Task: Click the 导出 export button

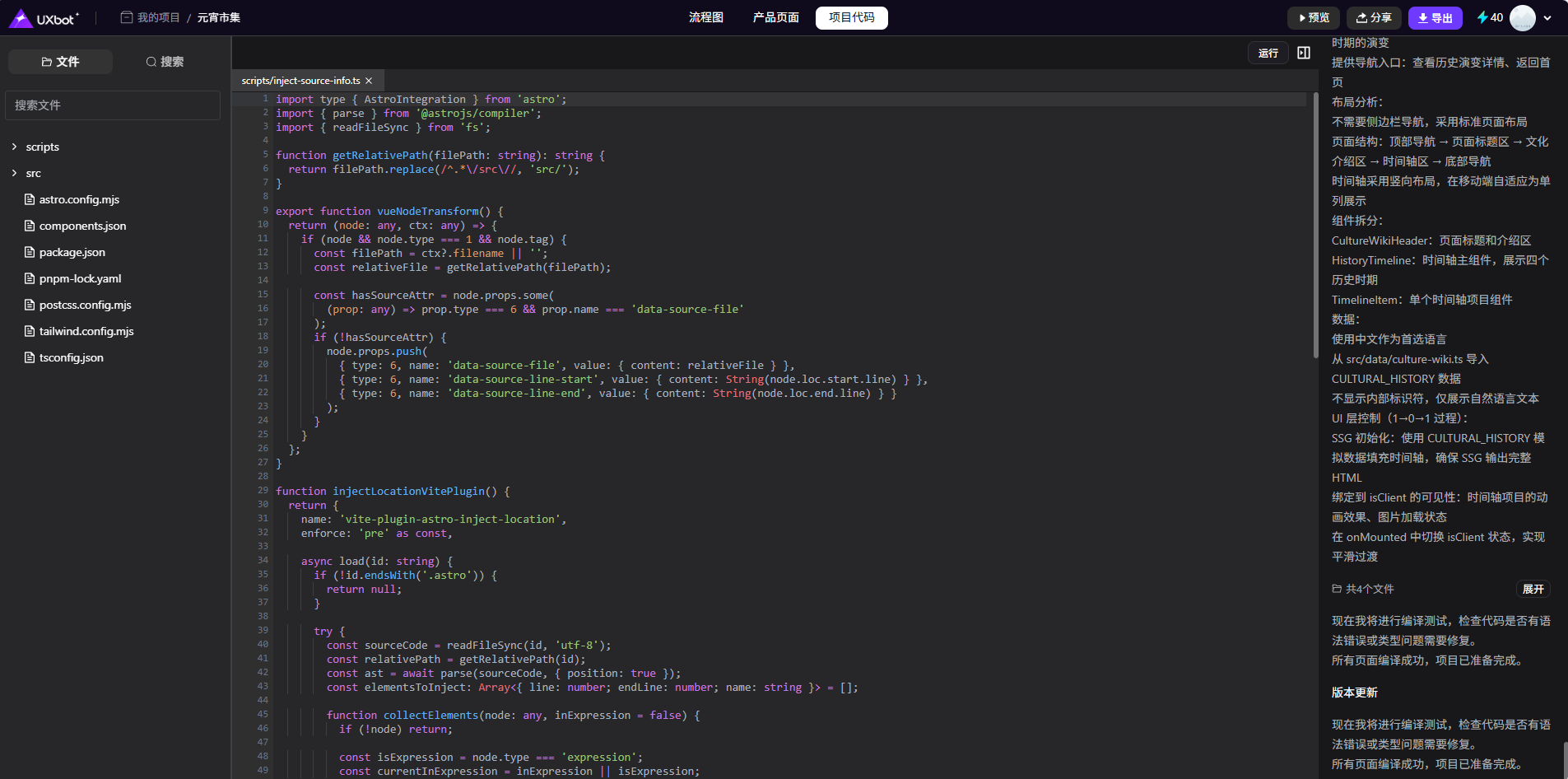Action: pyautogui.click(x=1435, y=17)
